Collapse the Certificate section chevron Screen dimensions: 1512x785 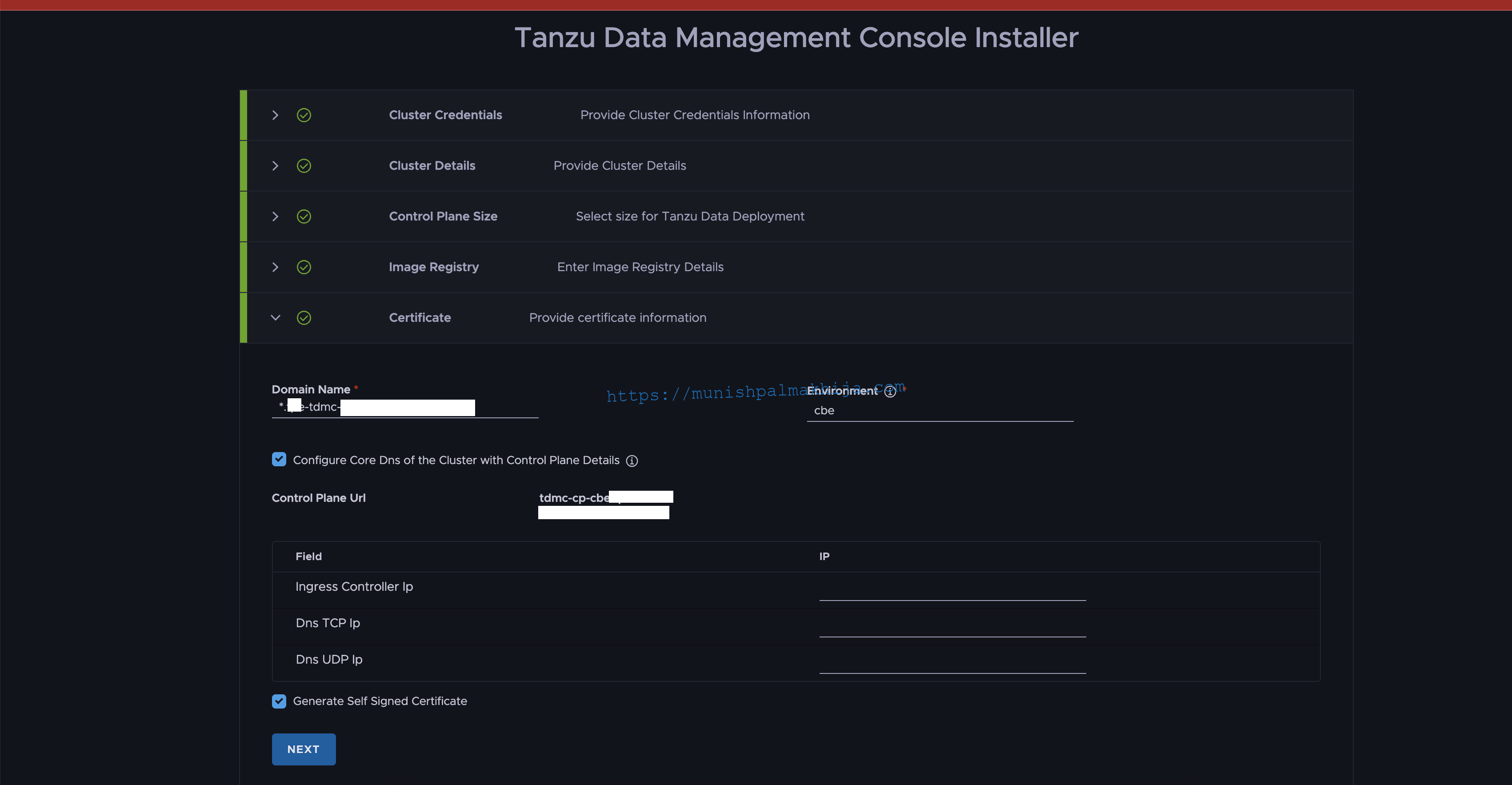275,318
